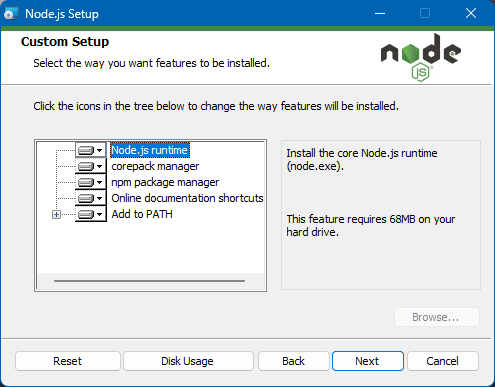Open install options dropdown for npm package manager
Image resolution: width=495 pixels, height=387 pixels.
click(x=91, y=182)
